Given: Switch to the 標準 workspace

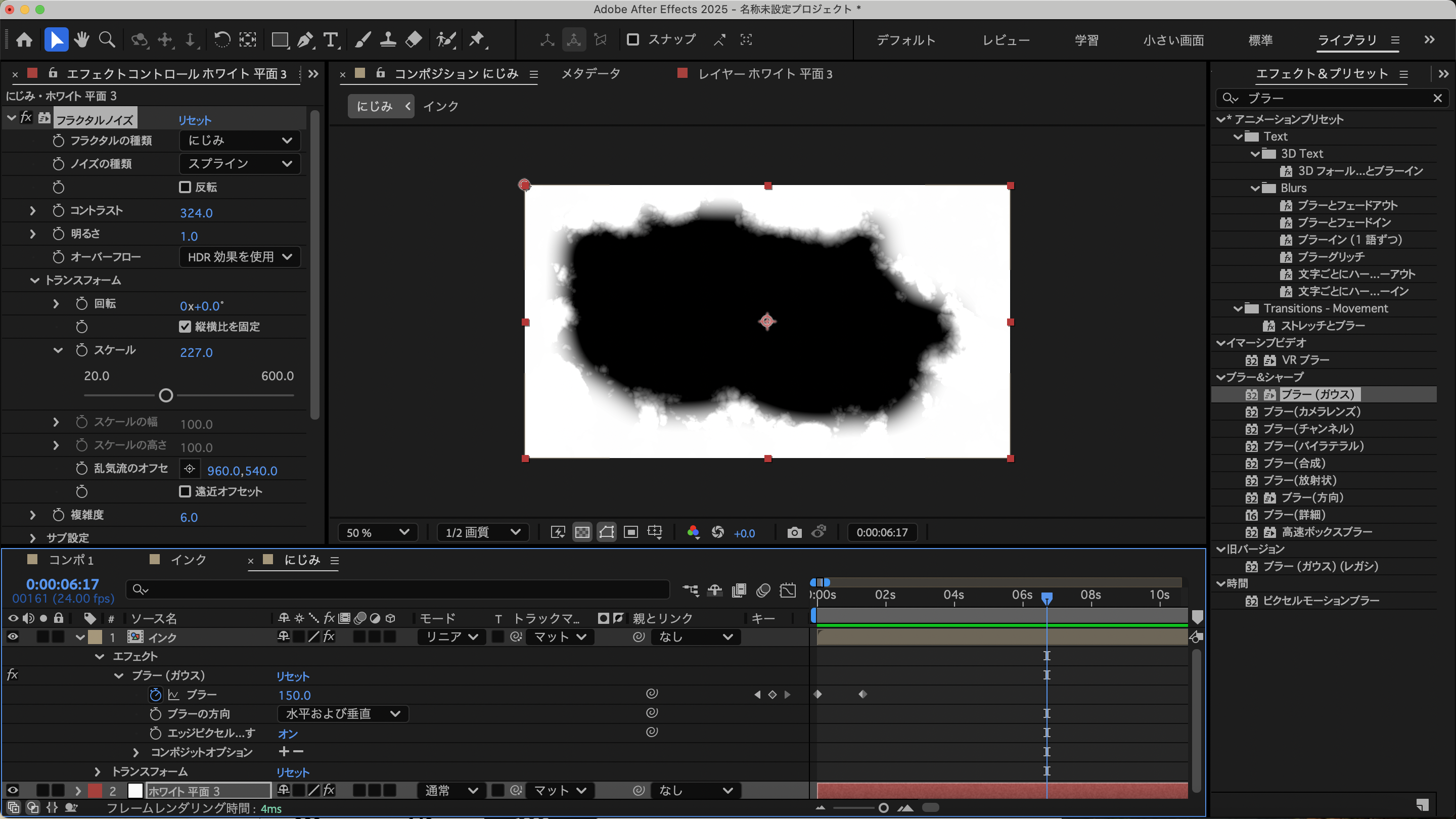Looking at the screenshot, I should (x=1260, y=40).
